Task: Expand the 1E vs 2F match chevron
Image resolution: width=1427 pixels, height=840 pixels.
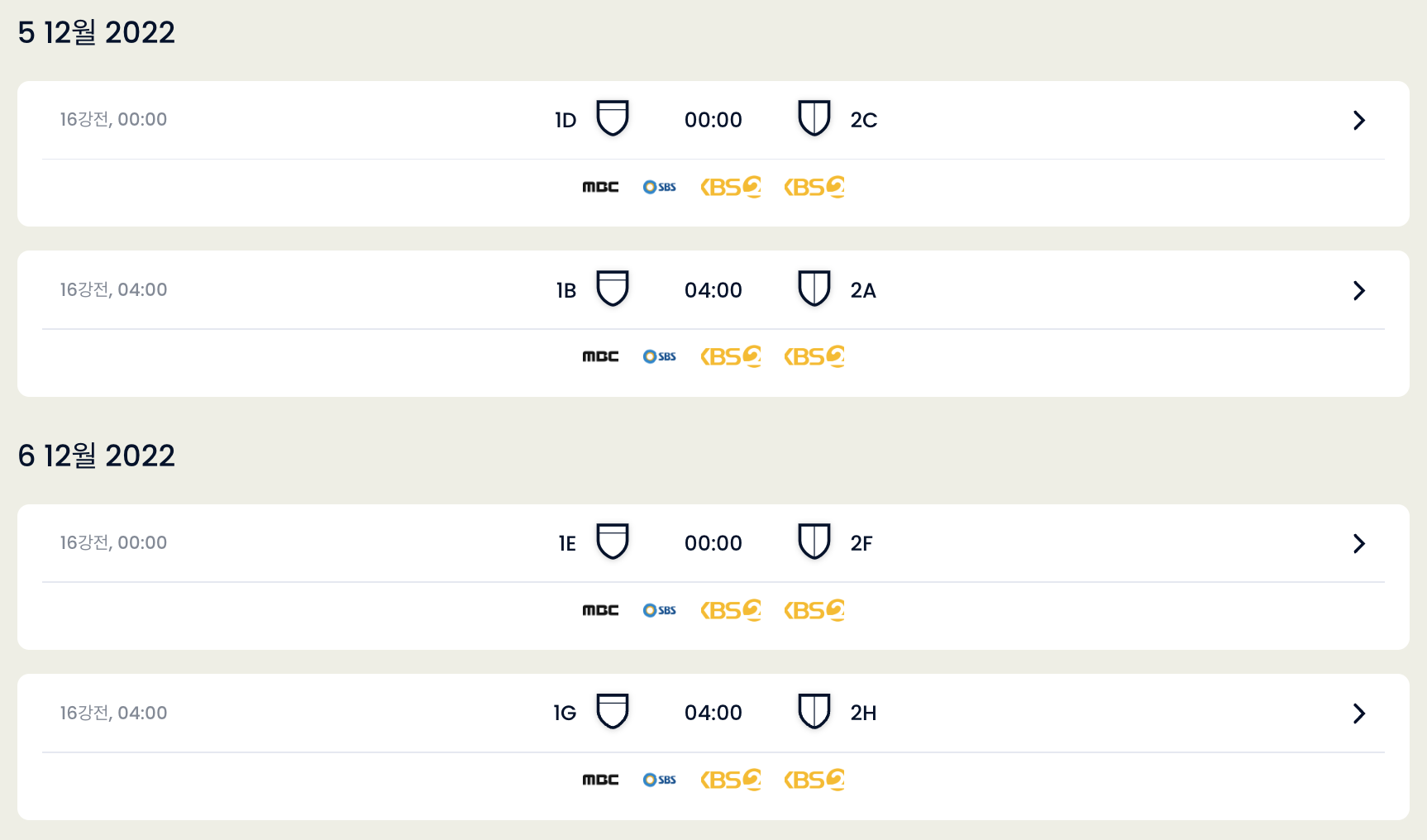Action: [1359, 543]
